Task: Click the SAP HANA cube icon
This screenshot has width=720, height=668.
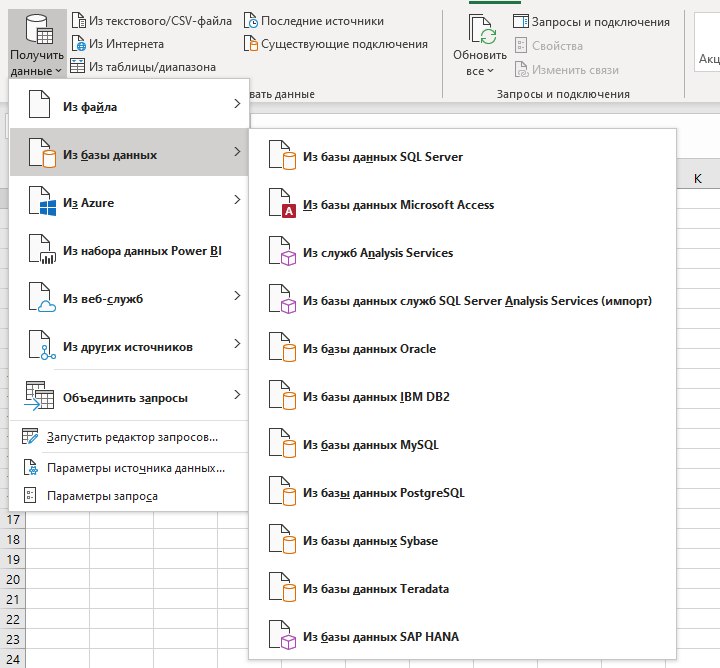Action: click(x=282, y=635)
